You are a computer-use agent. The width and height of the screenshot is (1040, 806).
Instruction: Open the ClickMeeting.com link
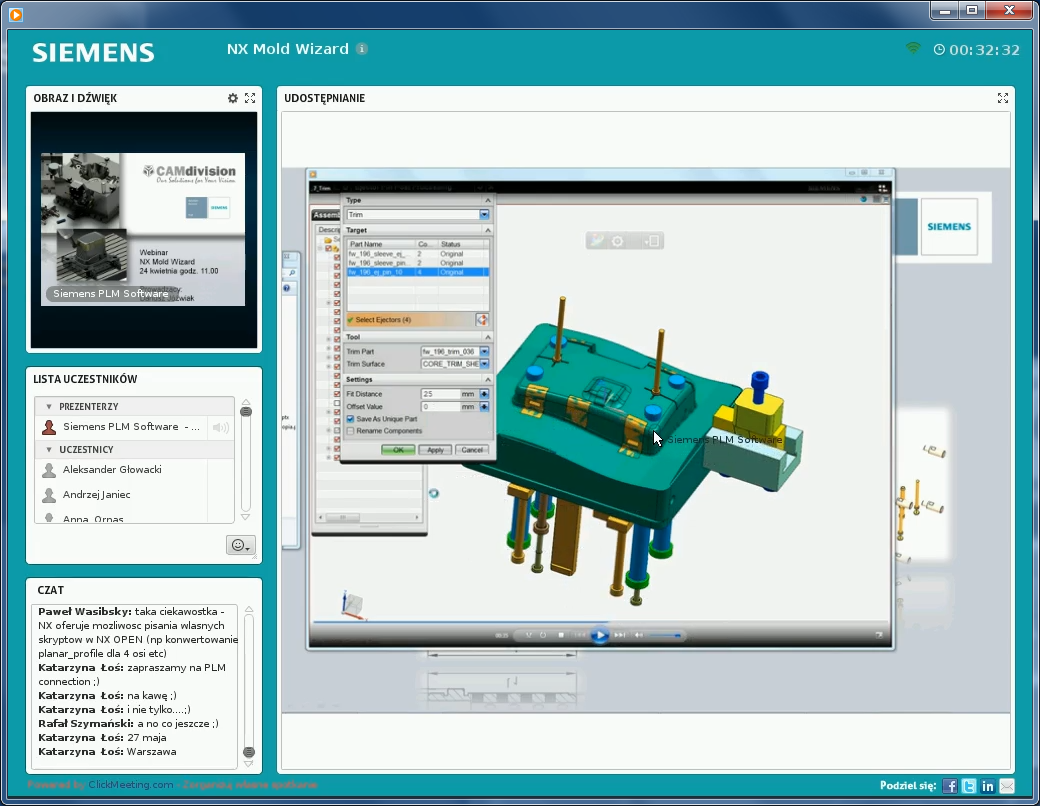(x=131, y=785)
